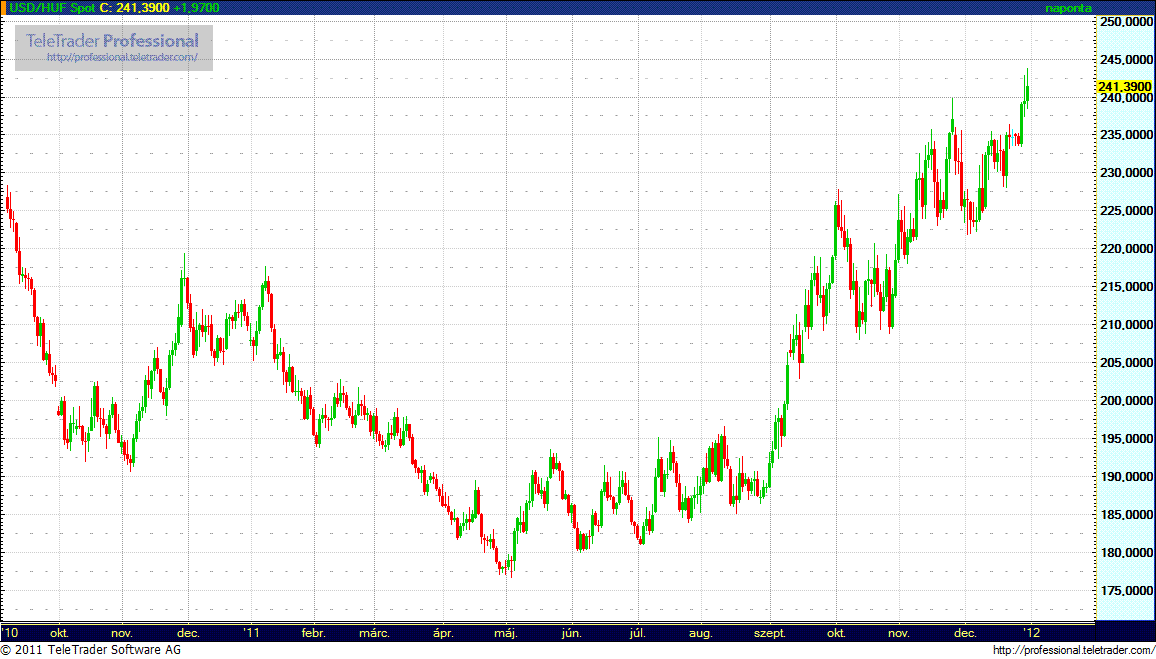Image resolution: width=1156 pixels, height=659 pixels.
Task: Select the 180,0000 price axis label
Action: tap(1125, 552)
